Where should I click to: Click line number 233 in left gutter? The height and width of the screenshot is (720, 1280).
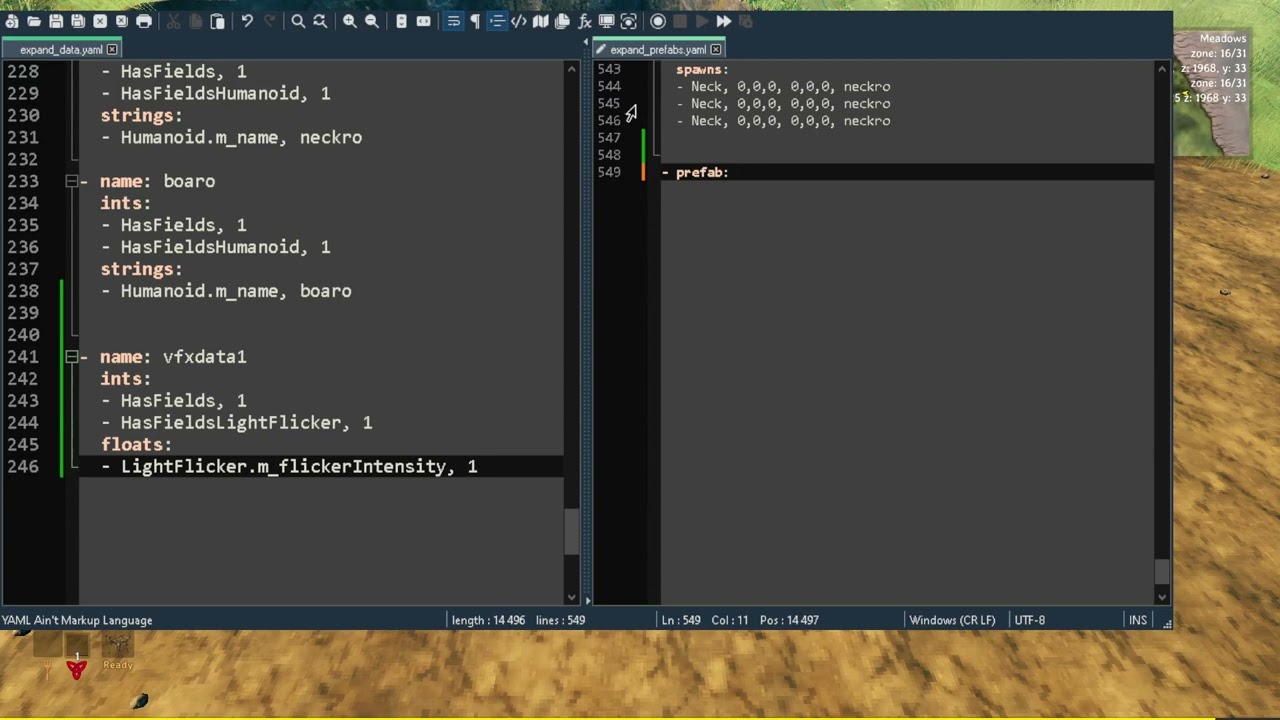point(22,182)
